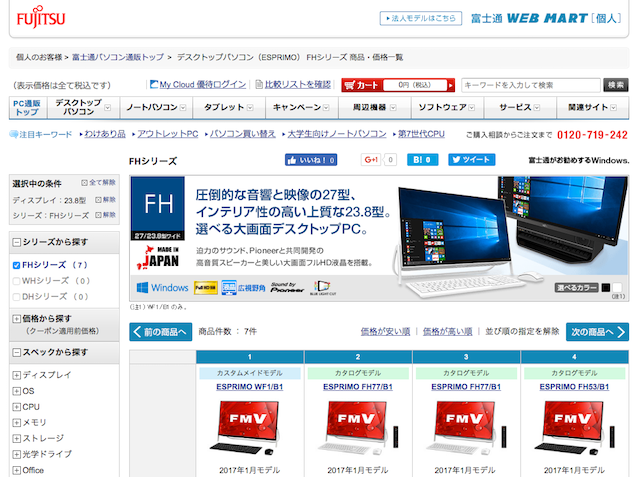The height and width of the screenshot is (477, 640).
Task: Click the 全て解除 clear-all icon
Action: [x=84, y=182]
